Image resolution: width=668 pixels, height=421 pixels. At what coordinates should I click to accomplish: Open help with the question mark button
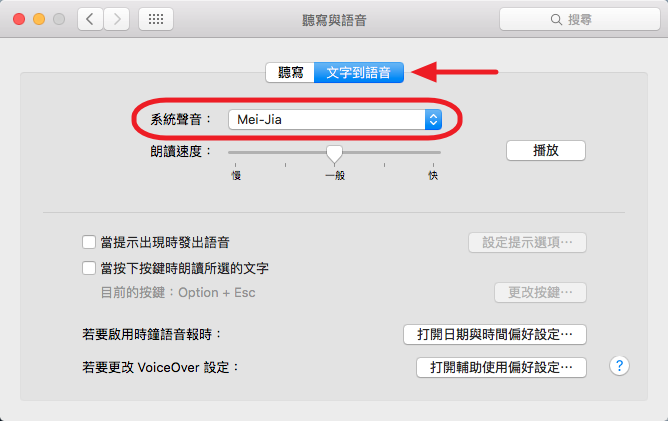tap(619, 366)
